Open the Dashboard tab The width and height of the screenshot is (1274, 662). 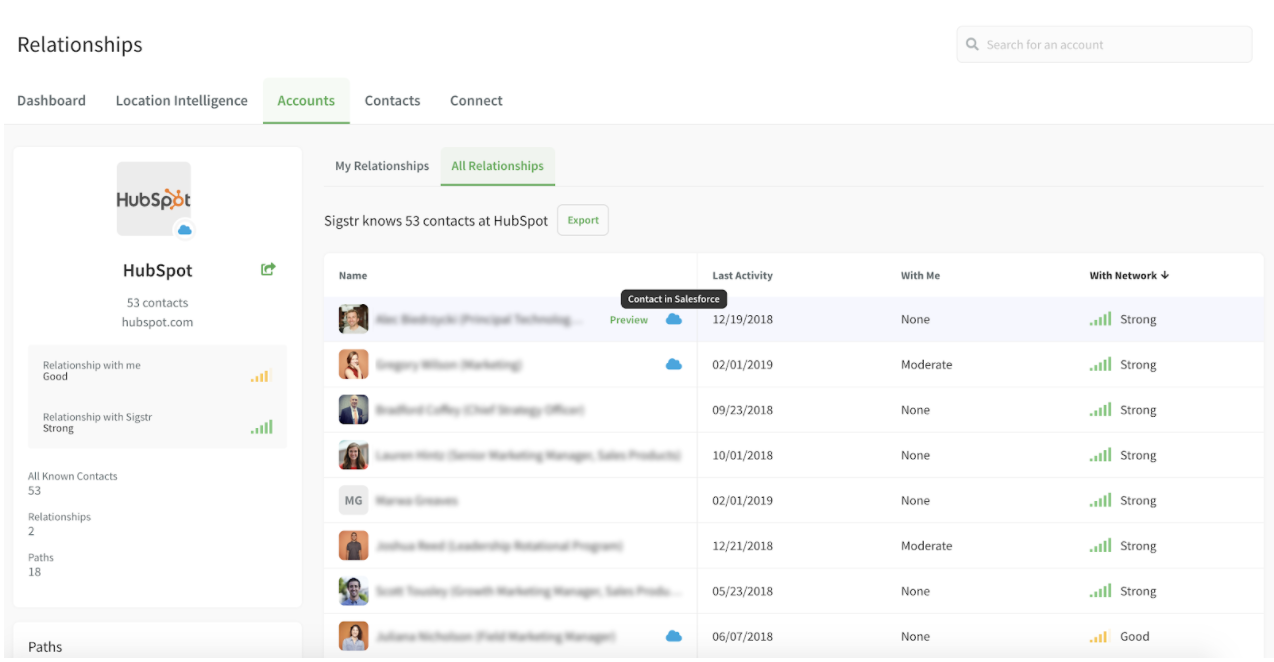pos(51,101)
